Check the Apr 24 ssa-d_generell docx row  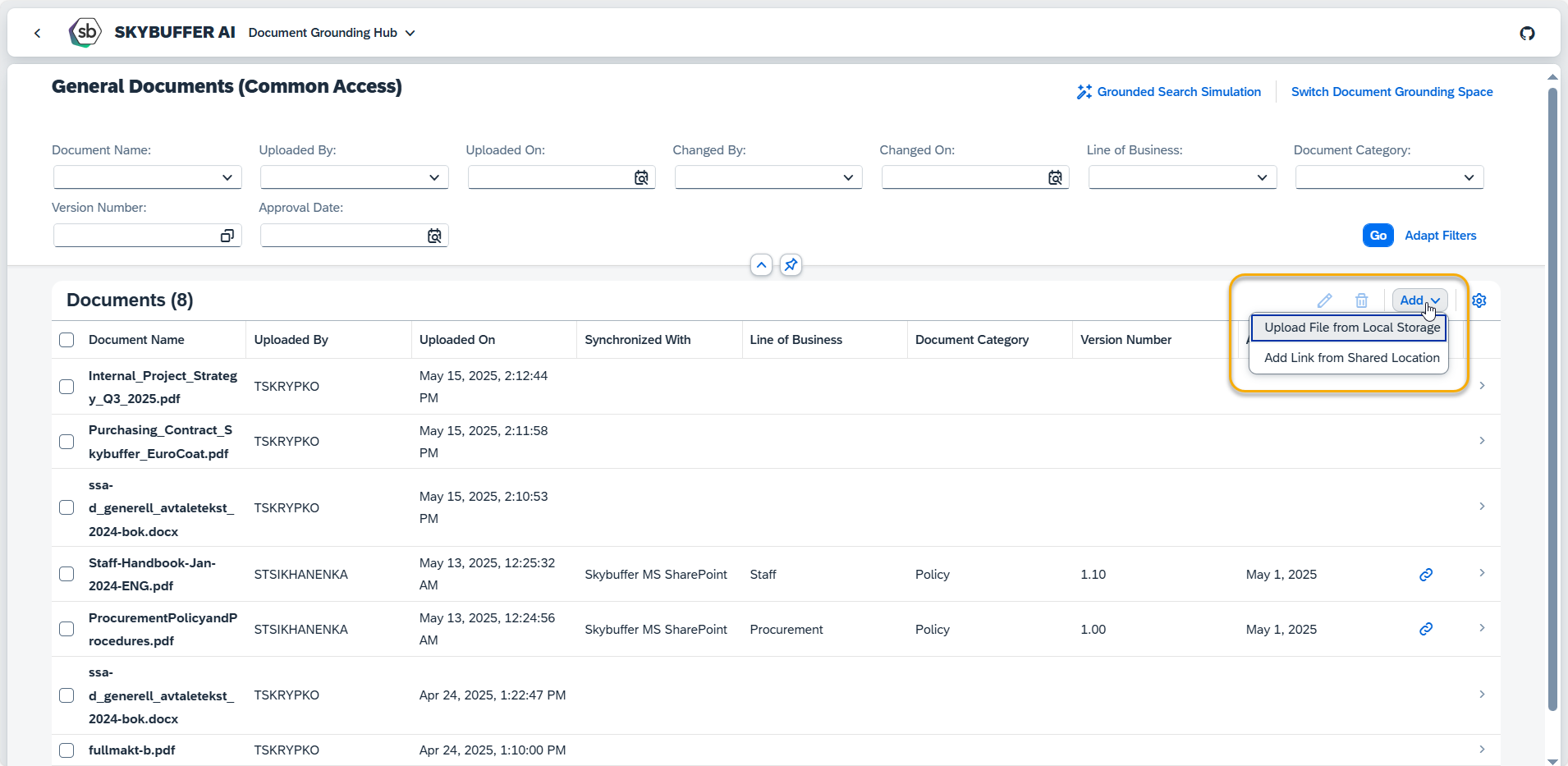pos(66,695)
